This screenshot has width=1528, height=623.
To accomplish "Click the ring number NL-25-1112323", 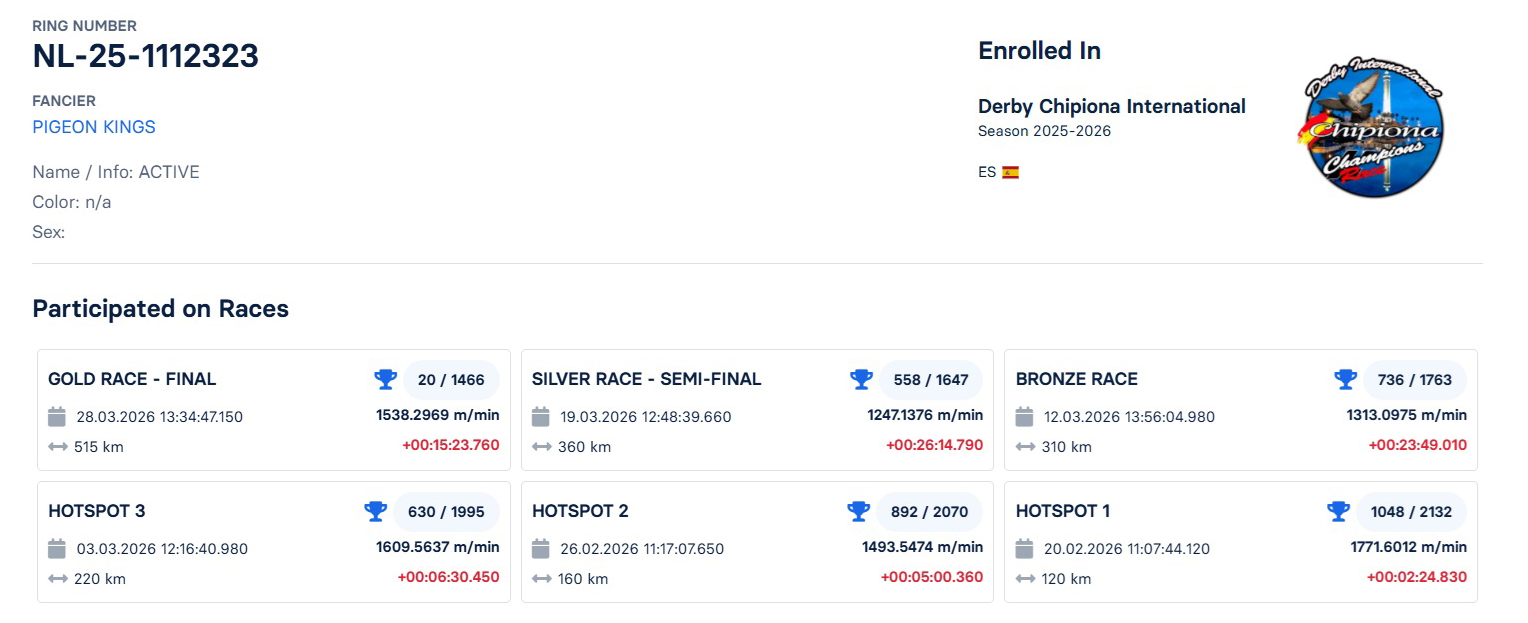I will coord(145,57).
